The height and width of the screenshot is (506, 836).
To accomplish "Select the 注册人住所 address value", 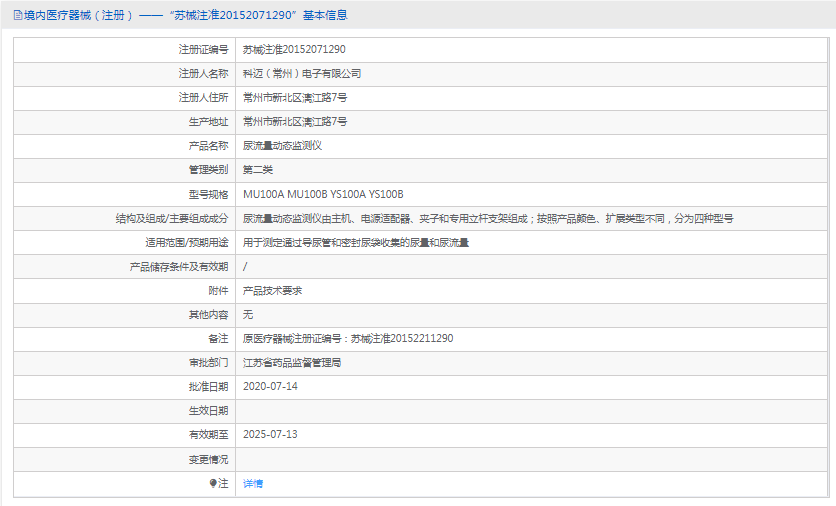I will [295, 98].
